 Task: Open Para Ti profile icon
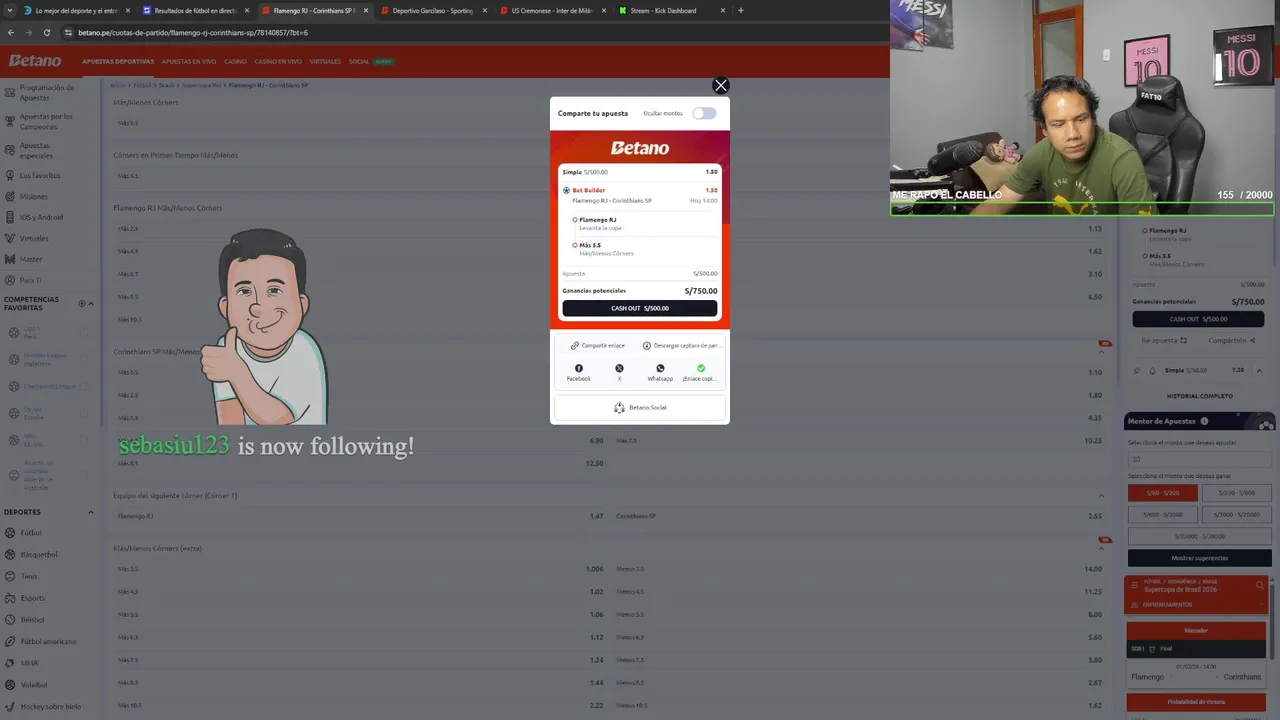click(9, 281)
